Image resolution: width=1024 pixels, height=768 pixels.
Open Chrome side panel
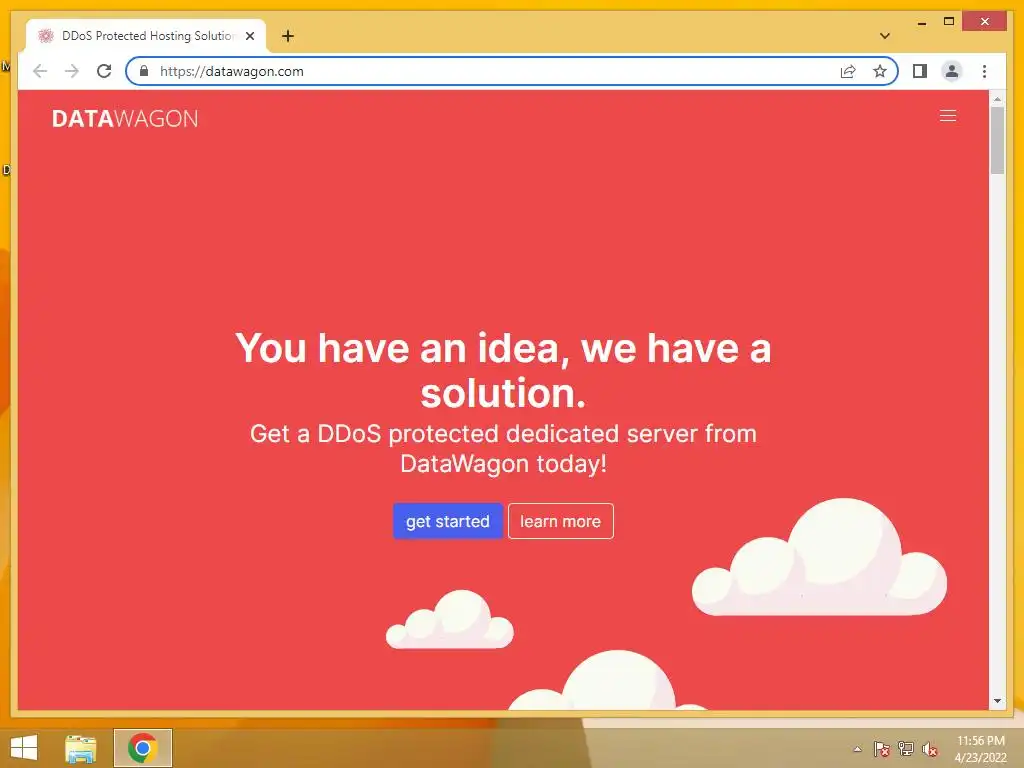(x=920, y=71)
